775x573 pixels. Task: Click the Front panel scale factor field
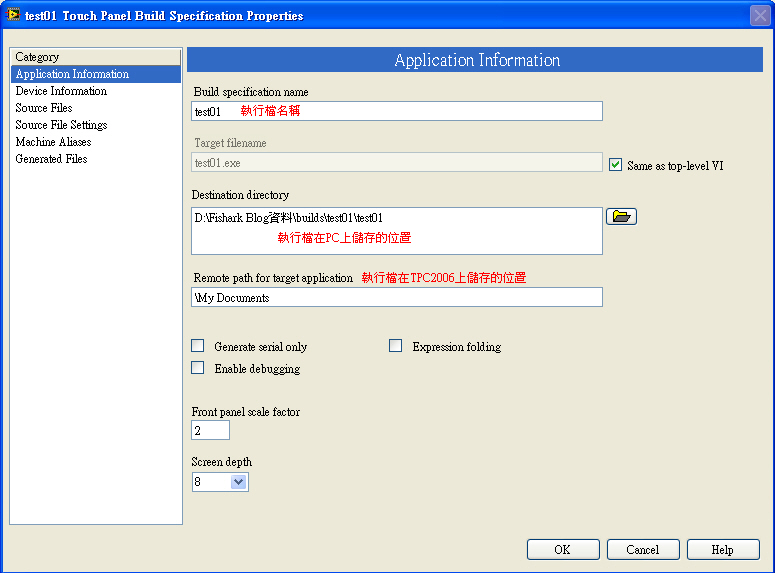211,430
